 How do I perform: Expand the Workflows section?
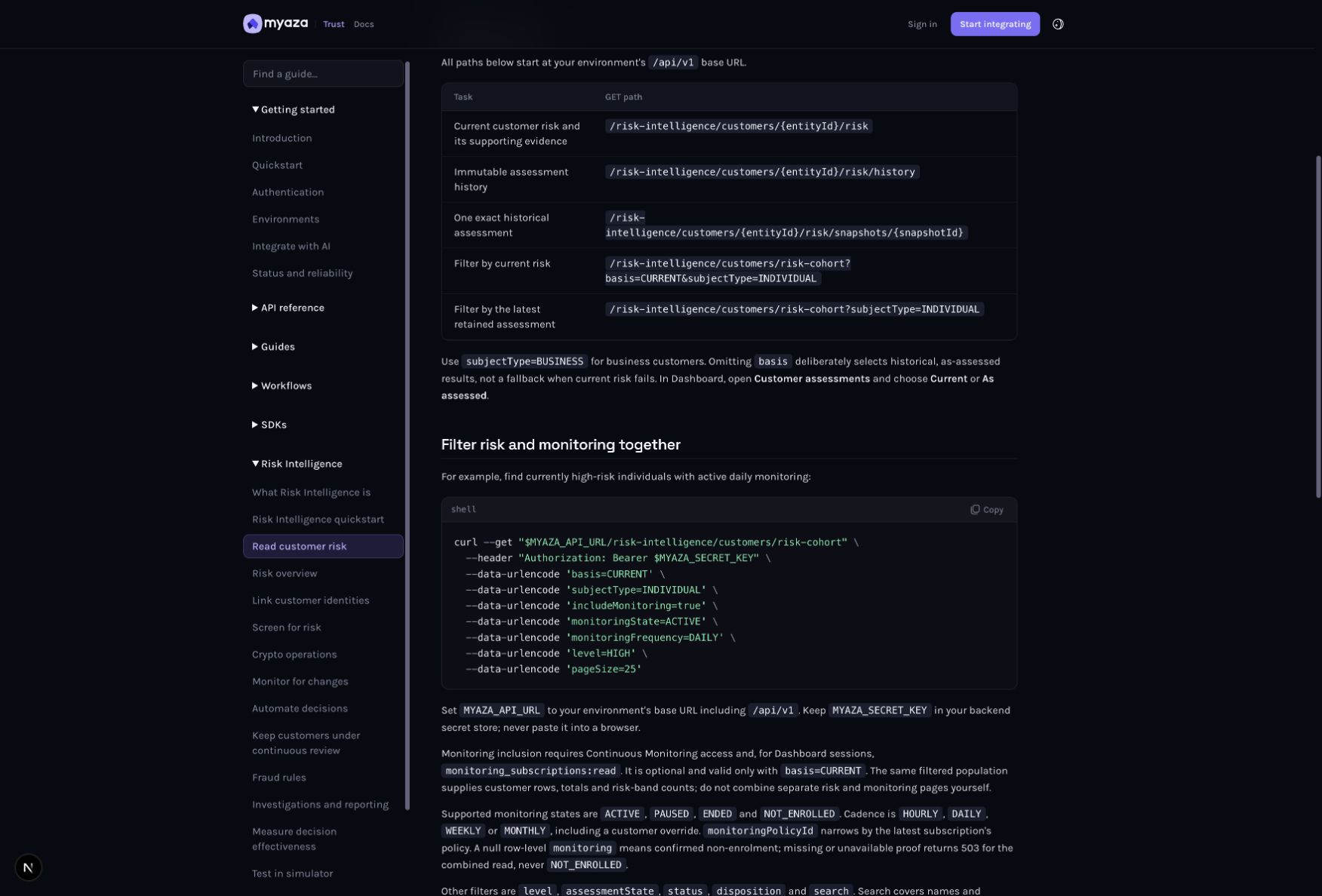tap(281, 386)
